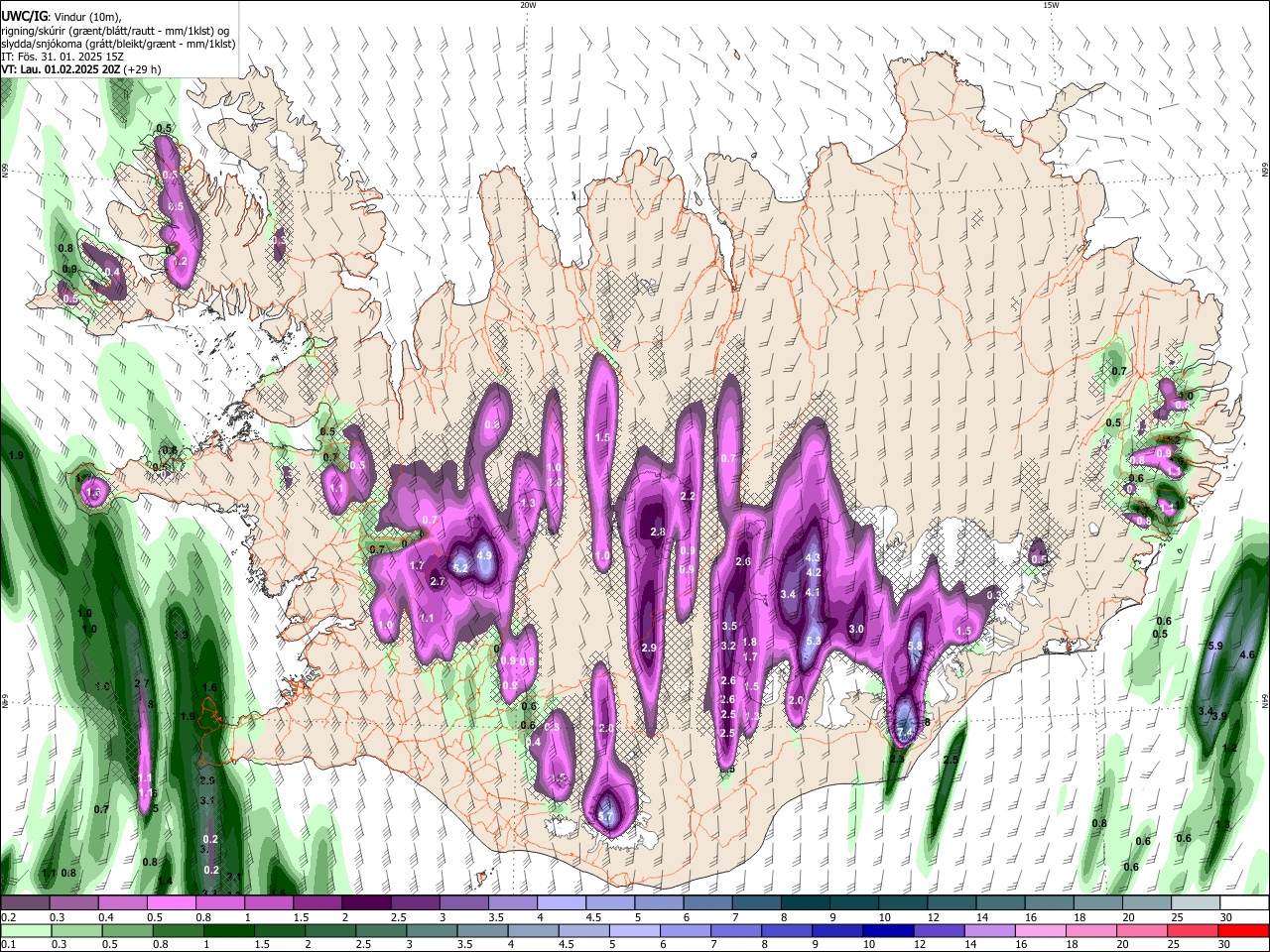The image size is (1270, 952).
Task: Click the 4.6 rain value offshore to the east
Action: pos(1247,654)
